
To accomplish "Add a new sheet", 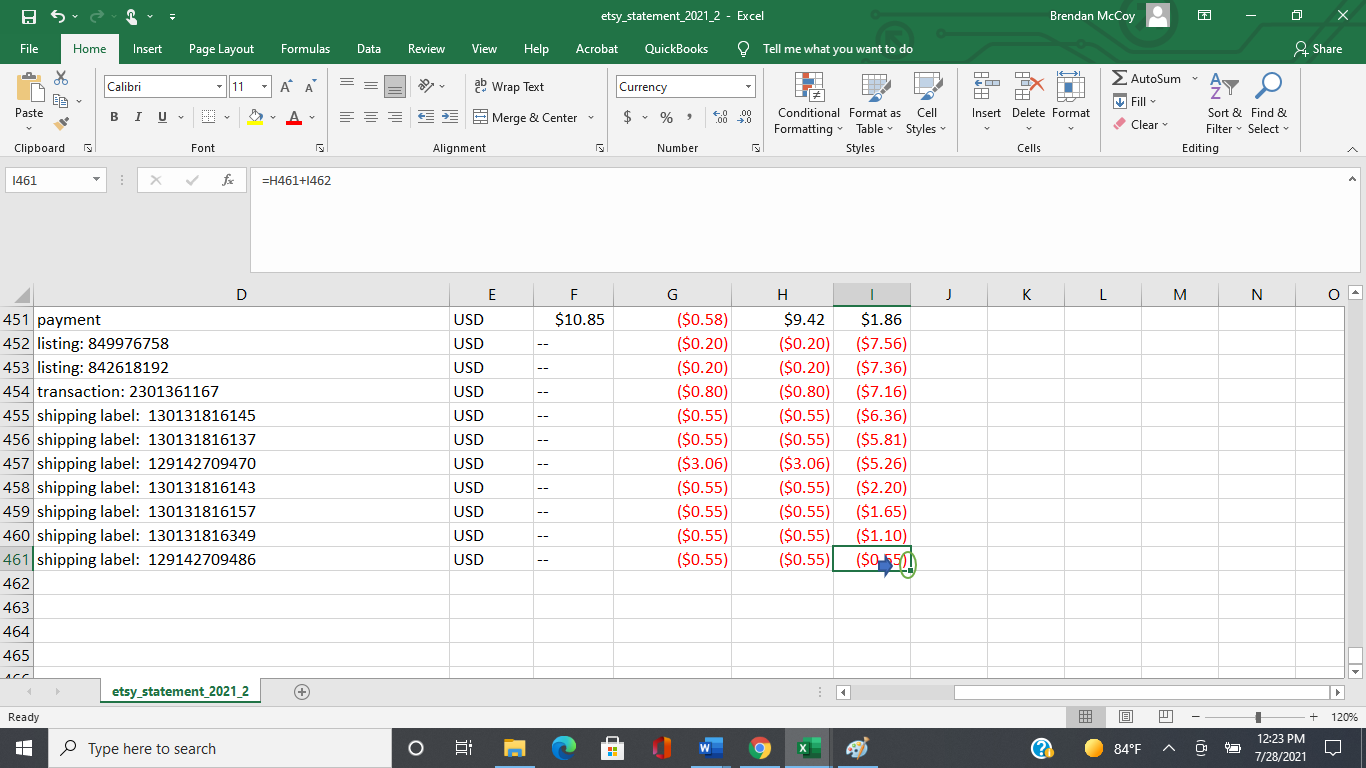I will [302, 691].
